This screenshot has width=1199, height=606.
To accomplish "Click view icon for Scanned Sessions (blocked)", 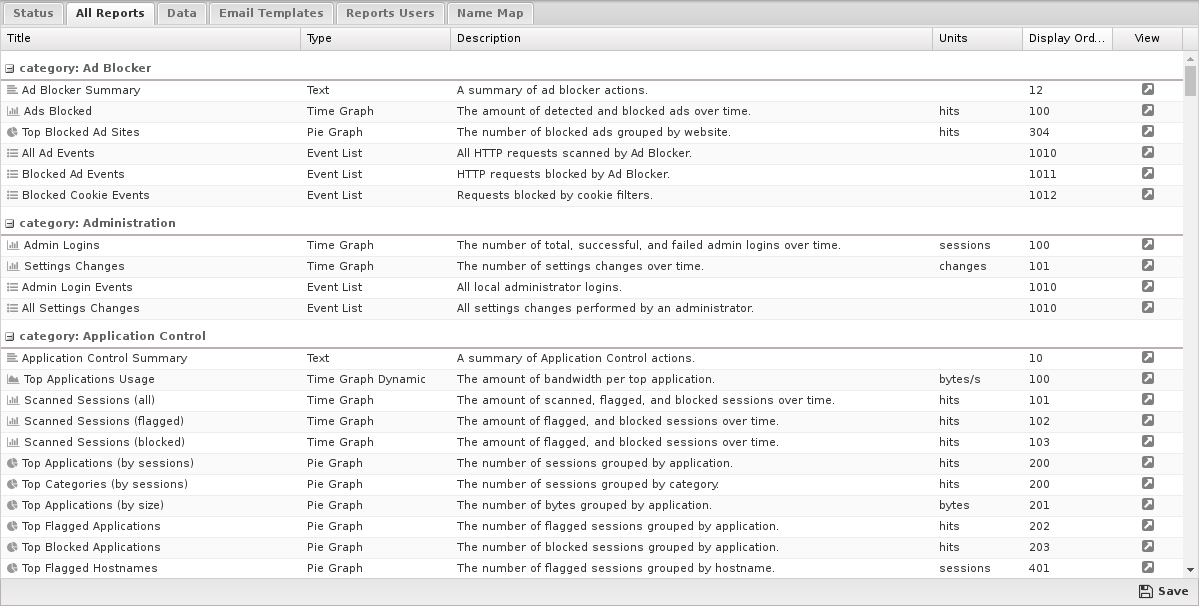I will coord(1147,442).
